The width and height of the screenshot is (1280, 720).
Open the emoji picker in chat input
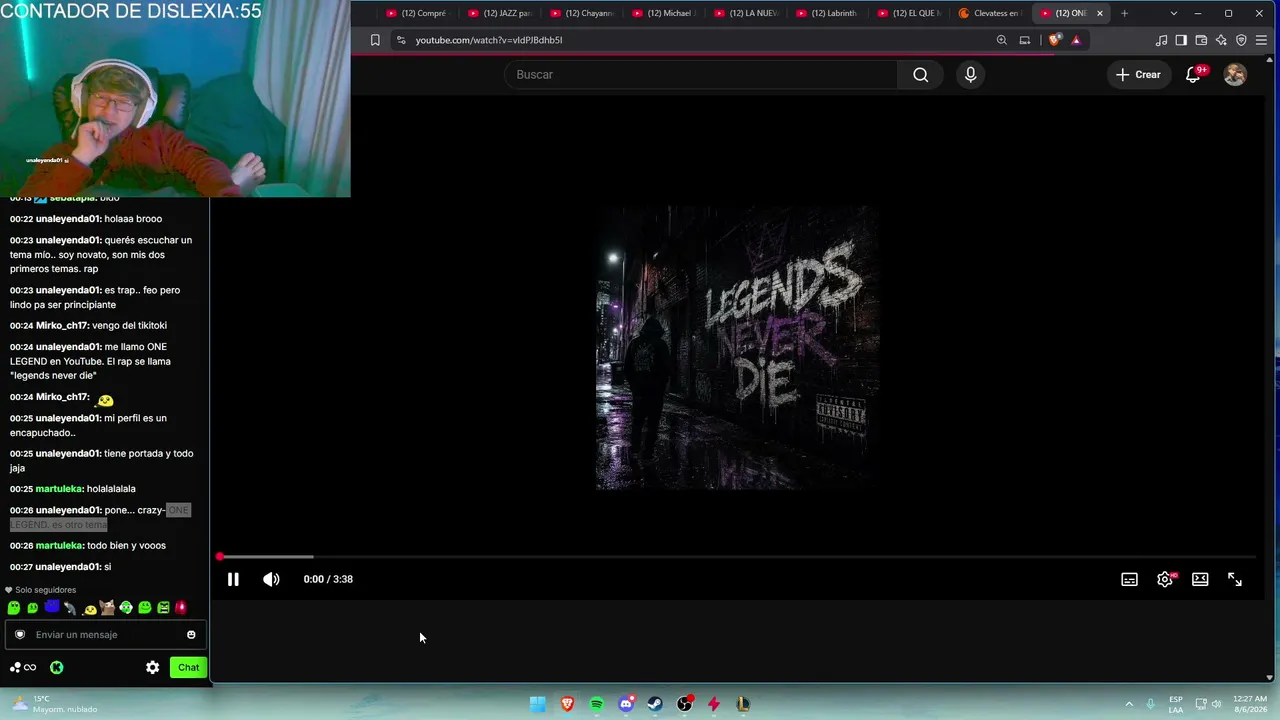click(x=191, y=634)
